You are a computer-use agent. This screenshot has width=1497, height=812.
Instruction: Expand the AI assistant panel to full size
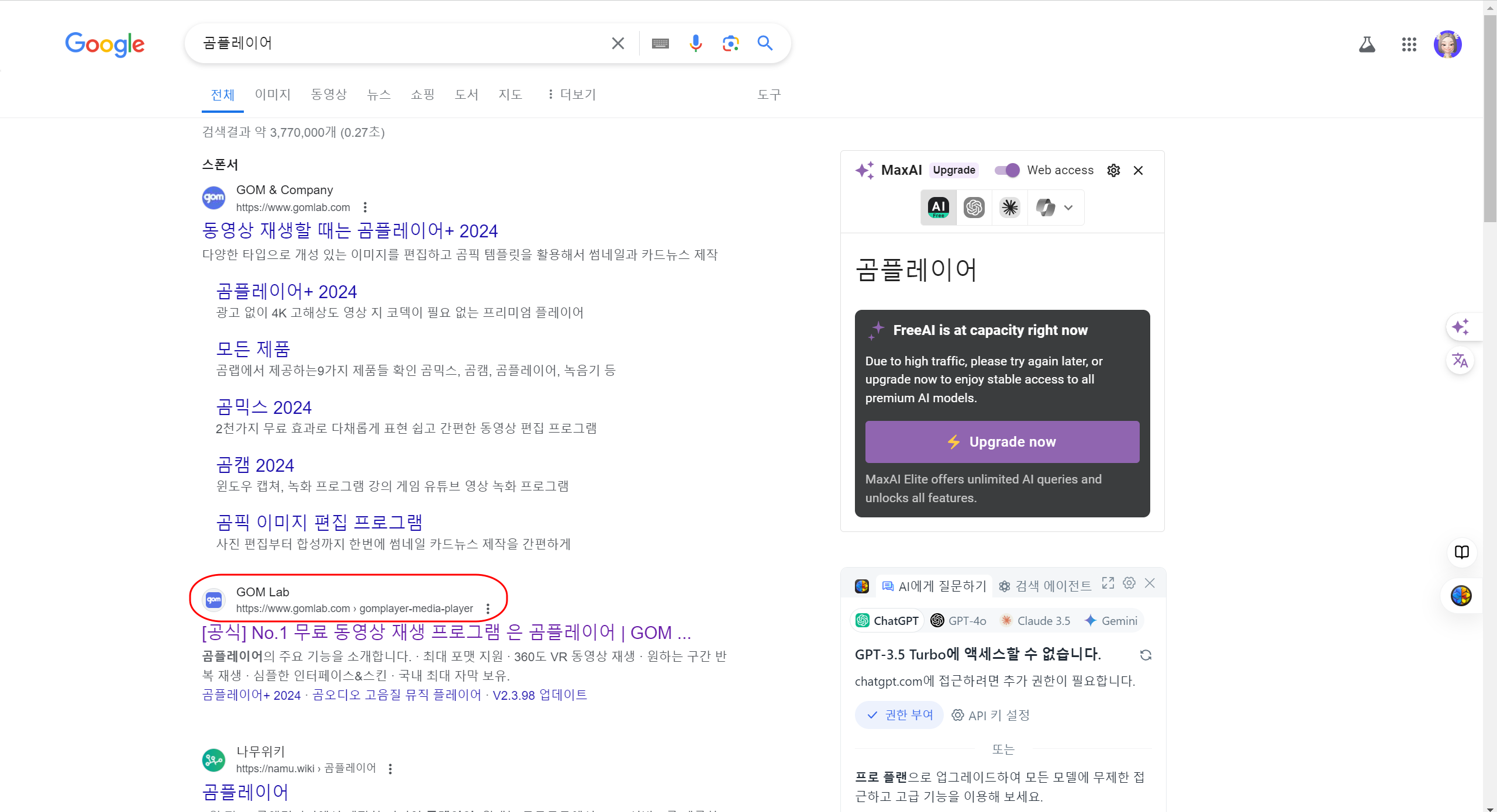(1108, 583)
